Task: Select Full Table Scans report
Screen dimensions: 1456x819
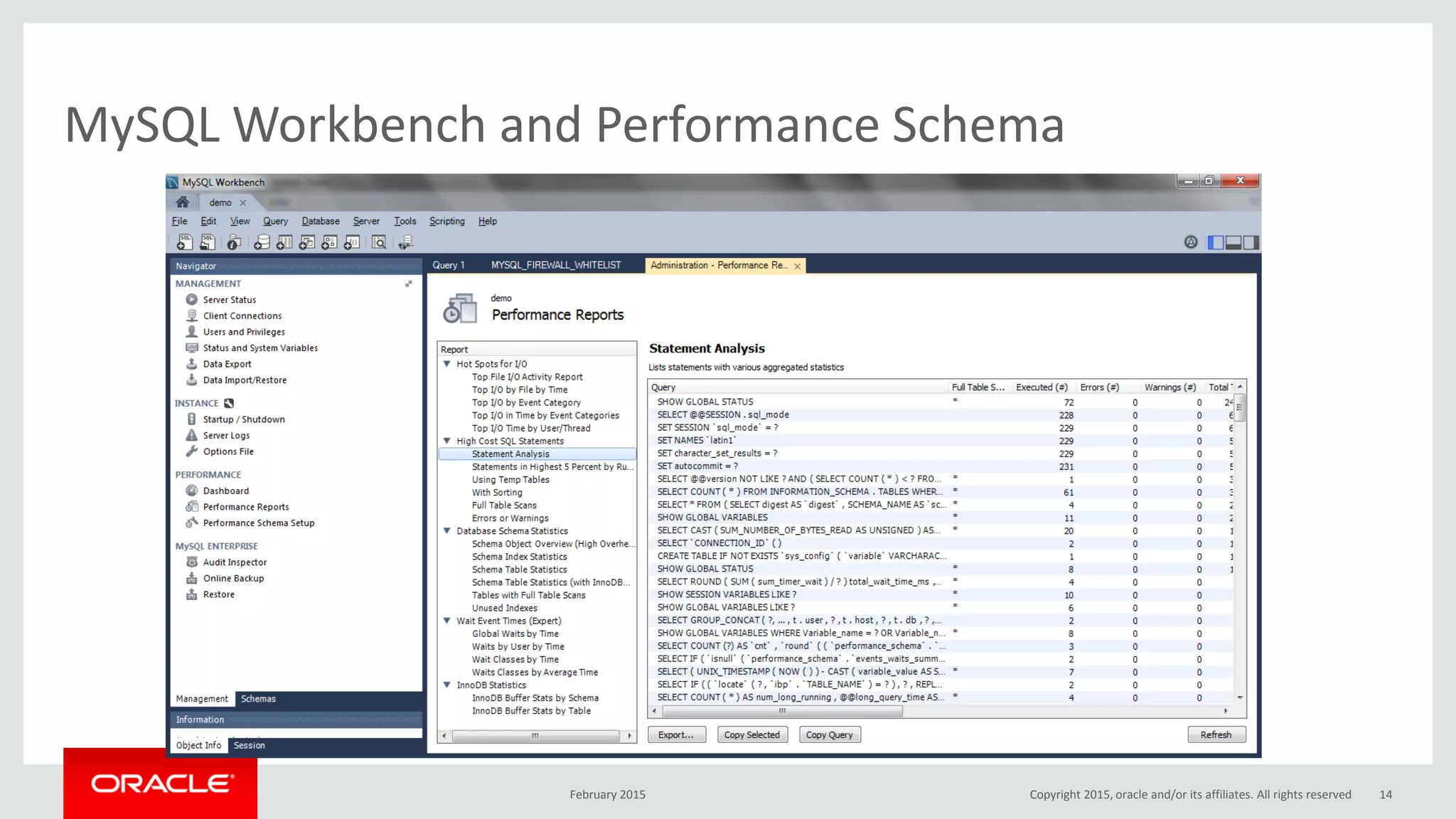Action: [504, 505]
